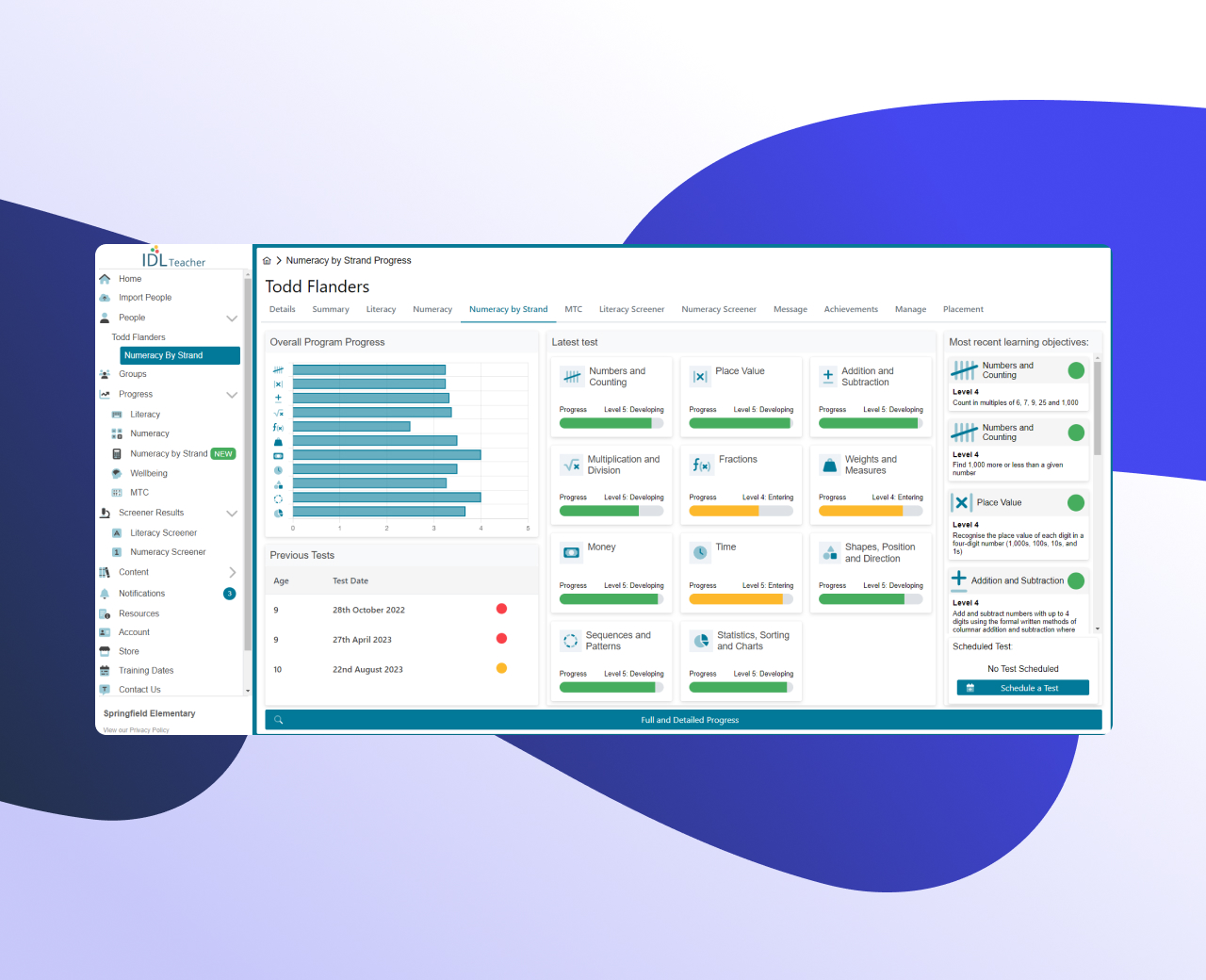Click the Statistics, Sorting and Charts pie icon
Image resolution: width=1206 pixels, height=980 pixels.
point(701,641)
